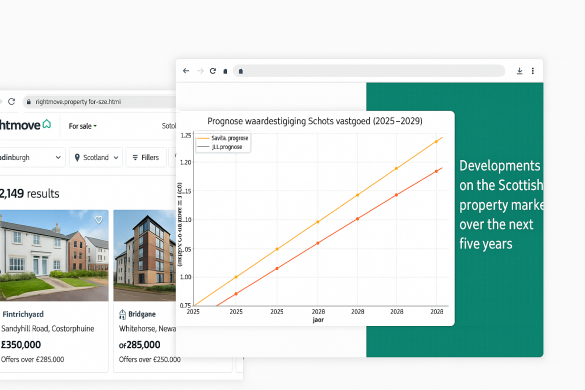Click the back arrow in the front browser
Screen dimensions: 585x390
coord(186,71)
